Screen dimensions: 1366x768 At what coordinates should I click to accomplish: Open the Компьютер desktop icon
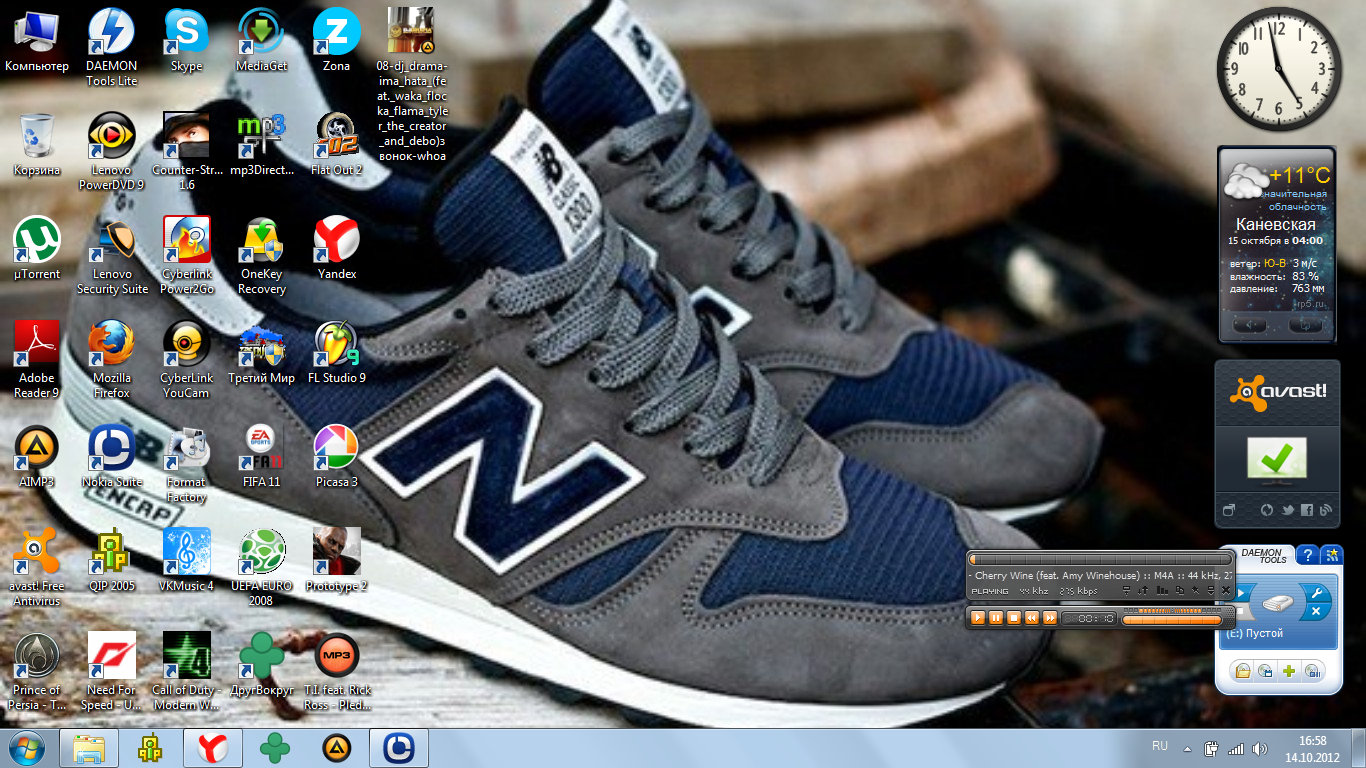point(37,42)
